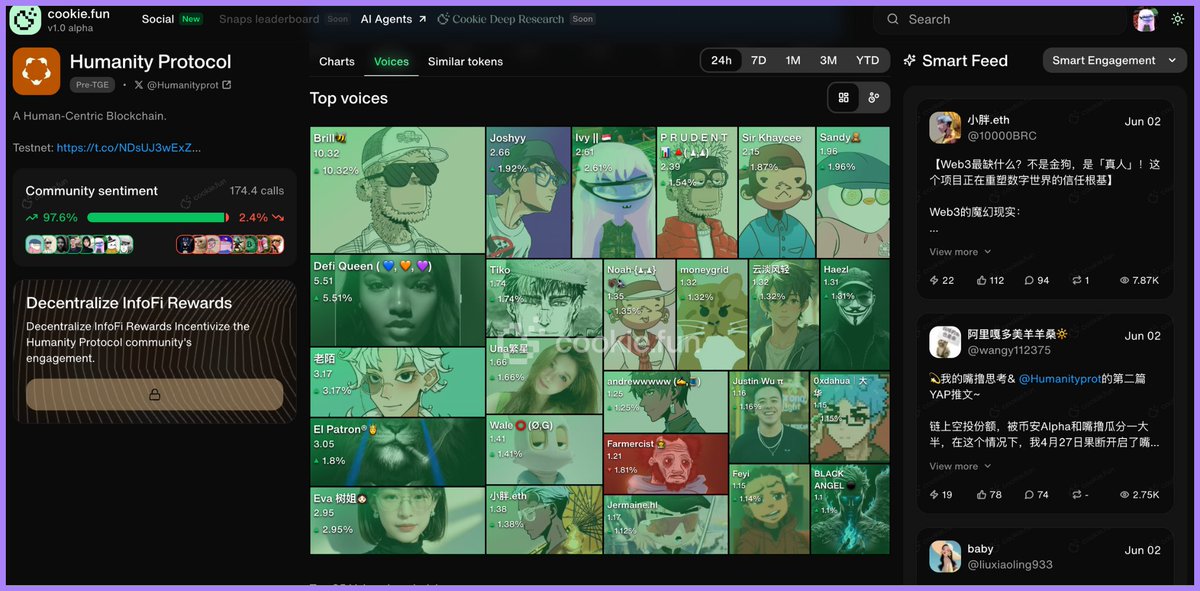Screen dimensions: 1200x591
Task: Open Ivy's voice tile
Action: [x=614, y=192]
